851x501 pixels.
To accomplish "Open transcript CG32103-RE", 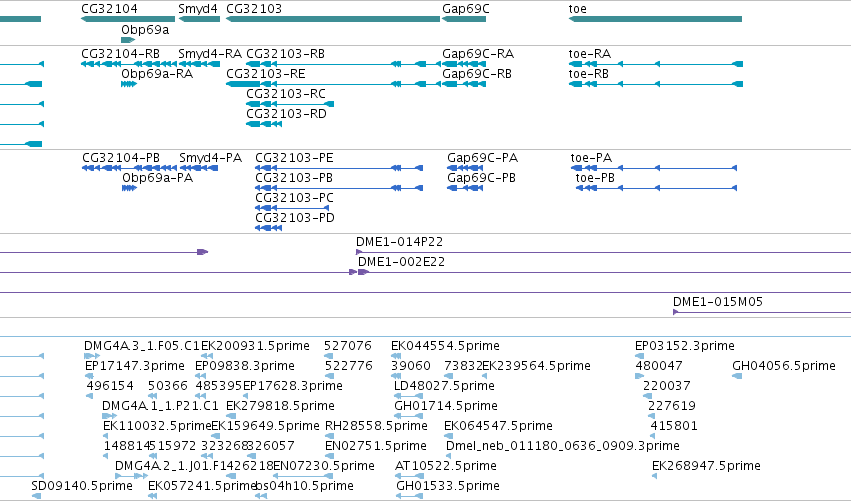I will pyautogui.click(x=266, y=74).
